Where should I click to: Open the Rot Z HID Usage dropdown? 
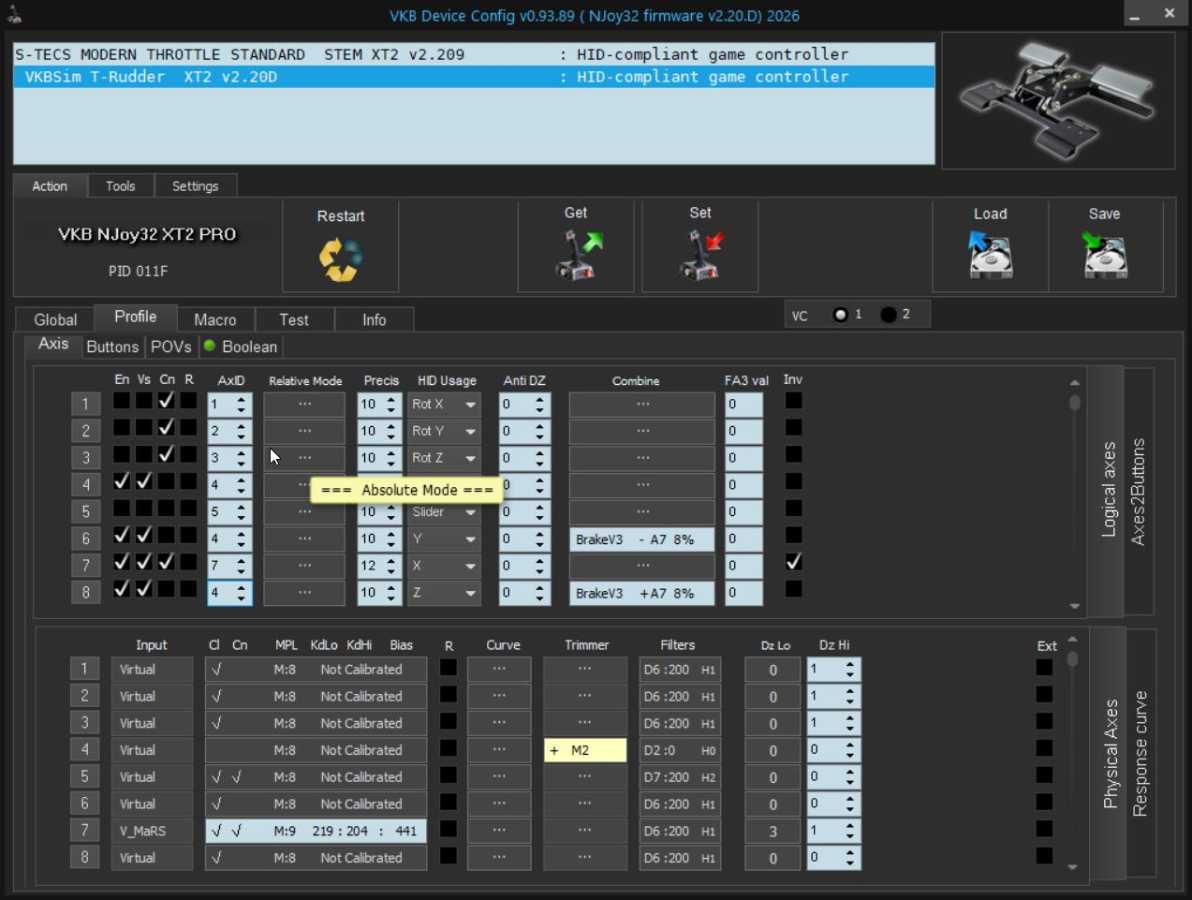[444, 458]
